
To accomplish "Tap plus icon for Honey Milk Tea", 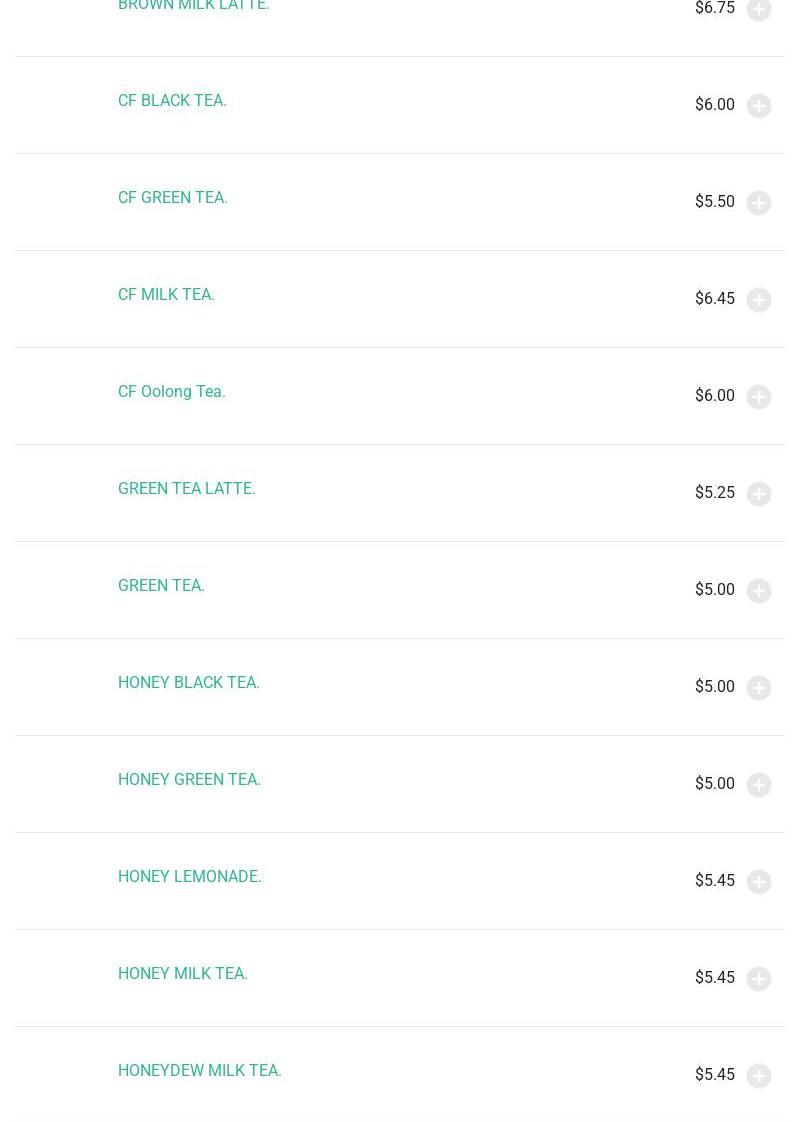I will (759, 979).
